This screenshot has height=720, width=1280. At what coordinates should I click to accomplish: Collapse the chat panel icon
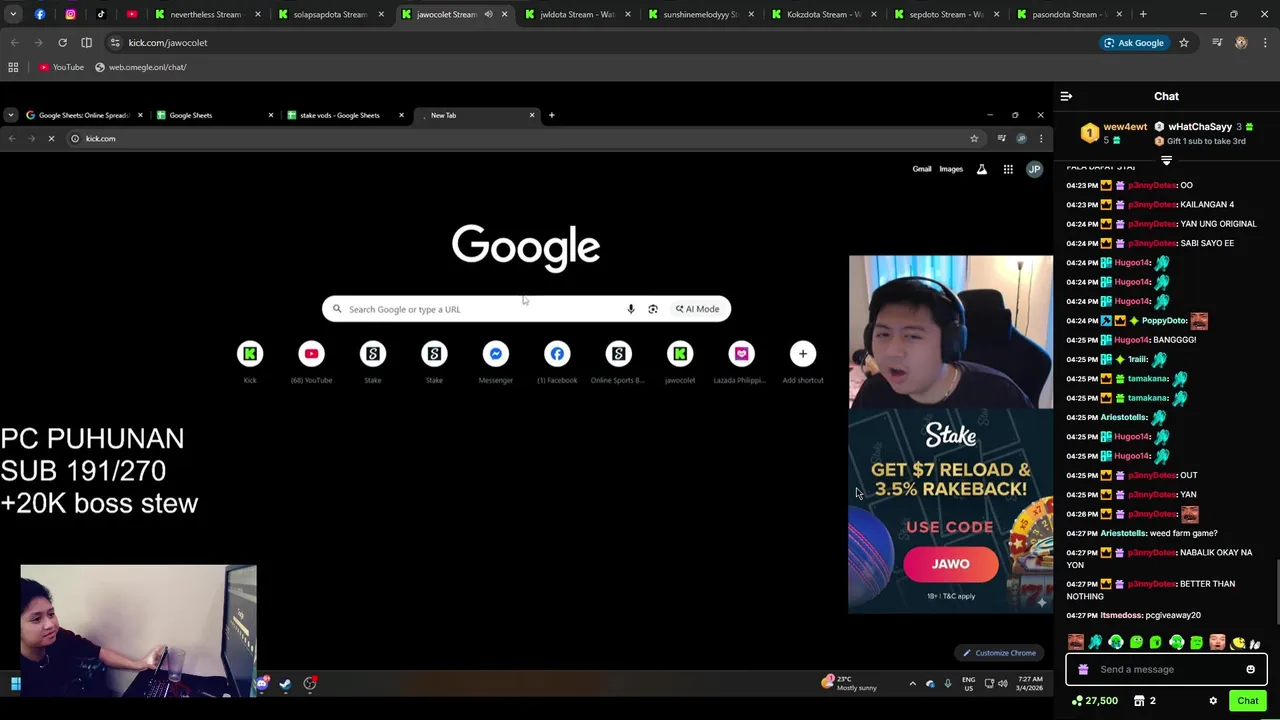pyautogui.click(x=1066, y=96)
